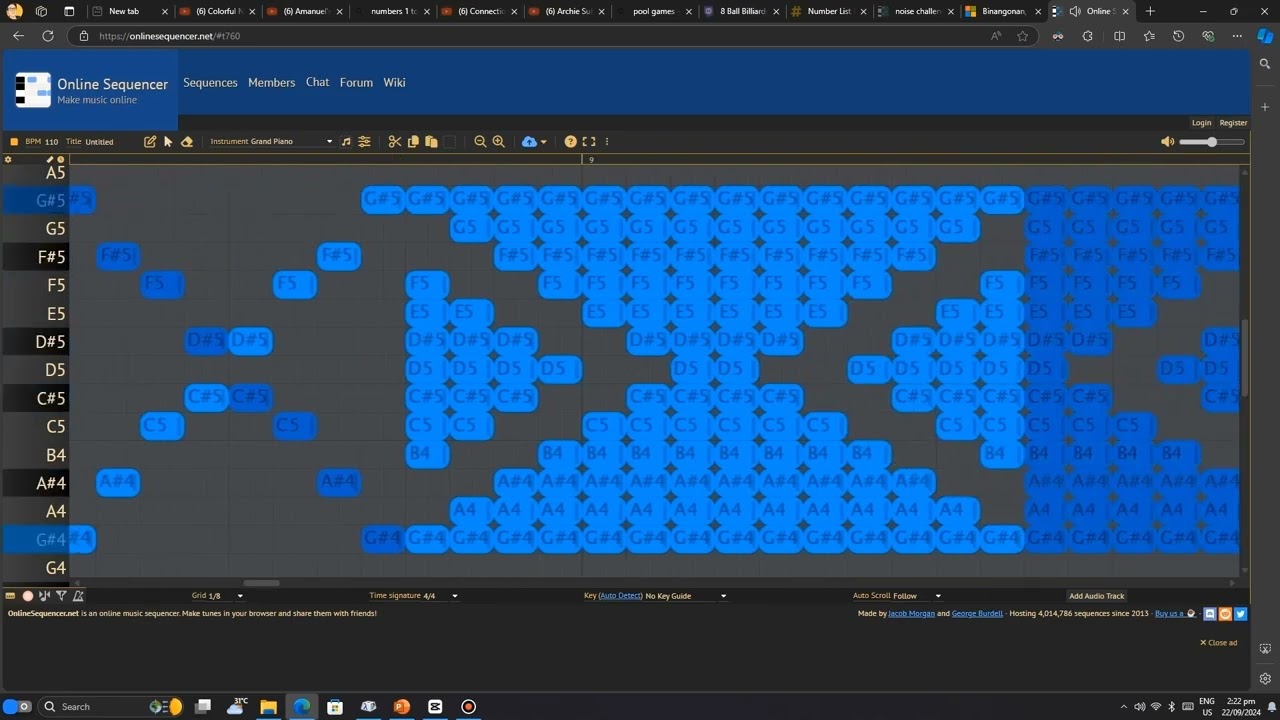Zoom out the sequencer grid
The image size is (1280, 720).
point(480,142)
